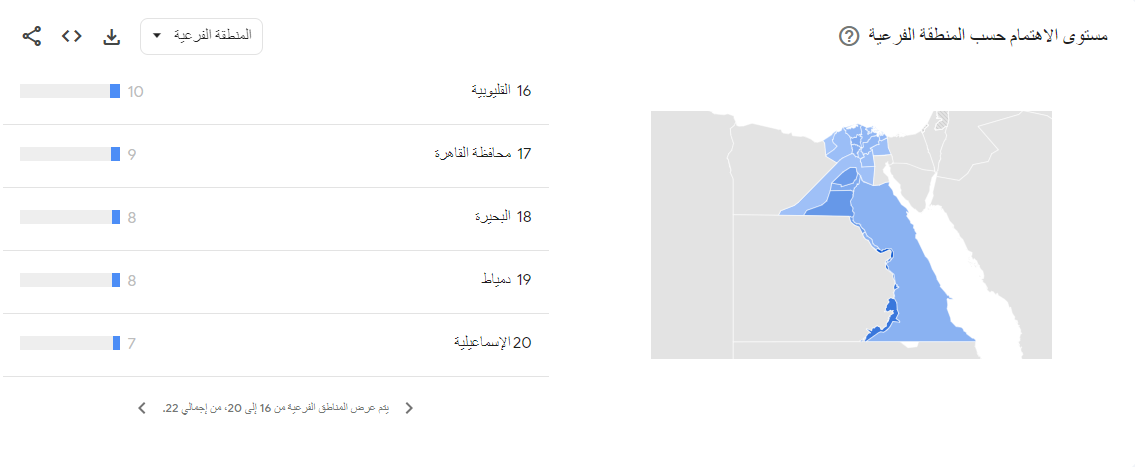Click the interest bar for القليوبية
Screen dimensions: 1135x467
70,91
